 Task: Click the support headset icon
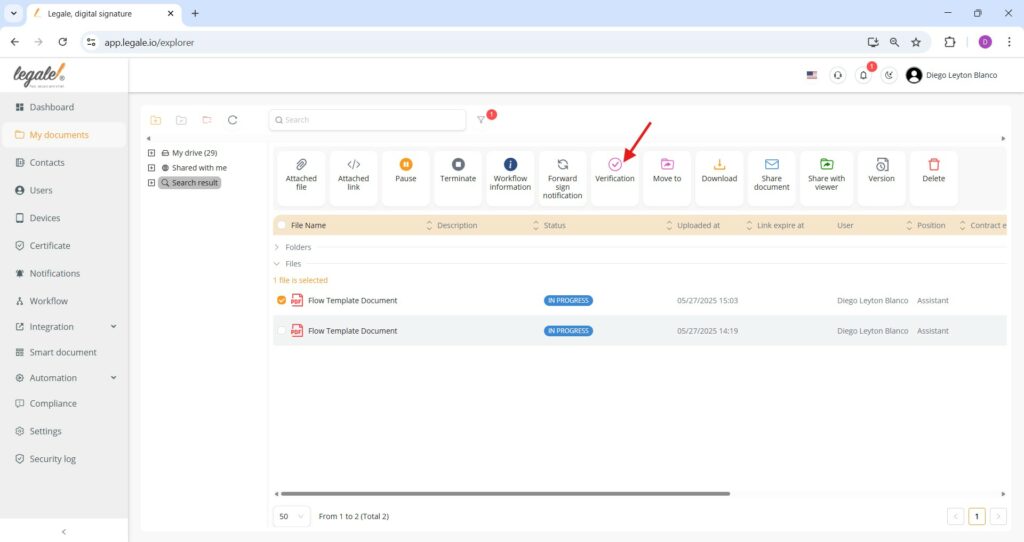[837, 75]
